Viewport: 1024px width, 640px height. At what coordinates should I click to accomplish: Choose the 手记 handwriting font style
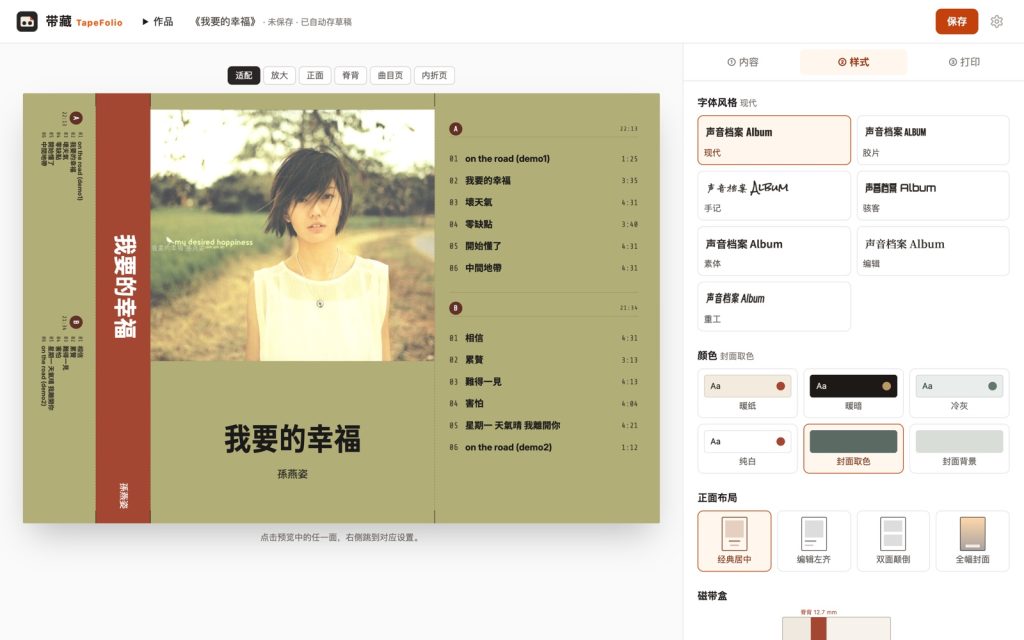(774, 195)
